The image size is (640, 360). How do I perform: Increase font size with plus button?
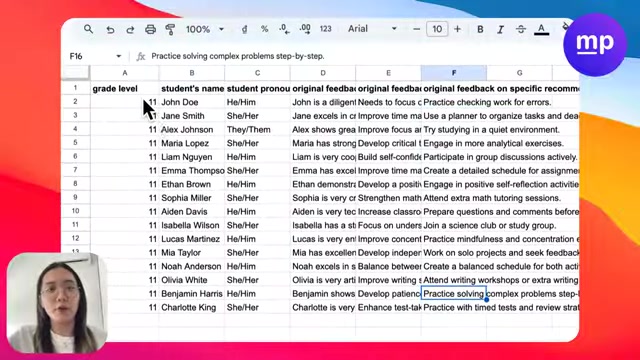click(457, 29)
